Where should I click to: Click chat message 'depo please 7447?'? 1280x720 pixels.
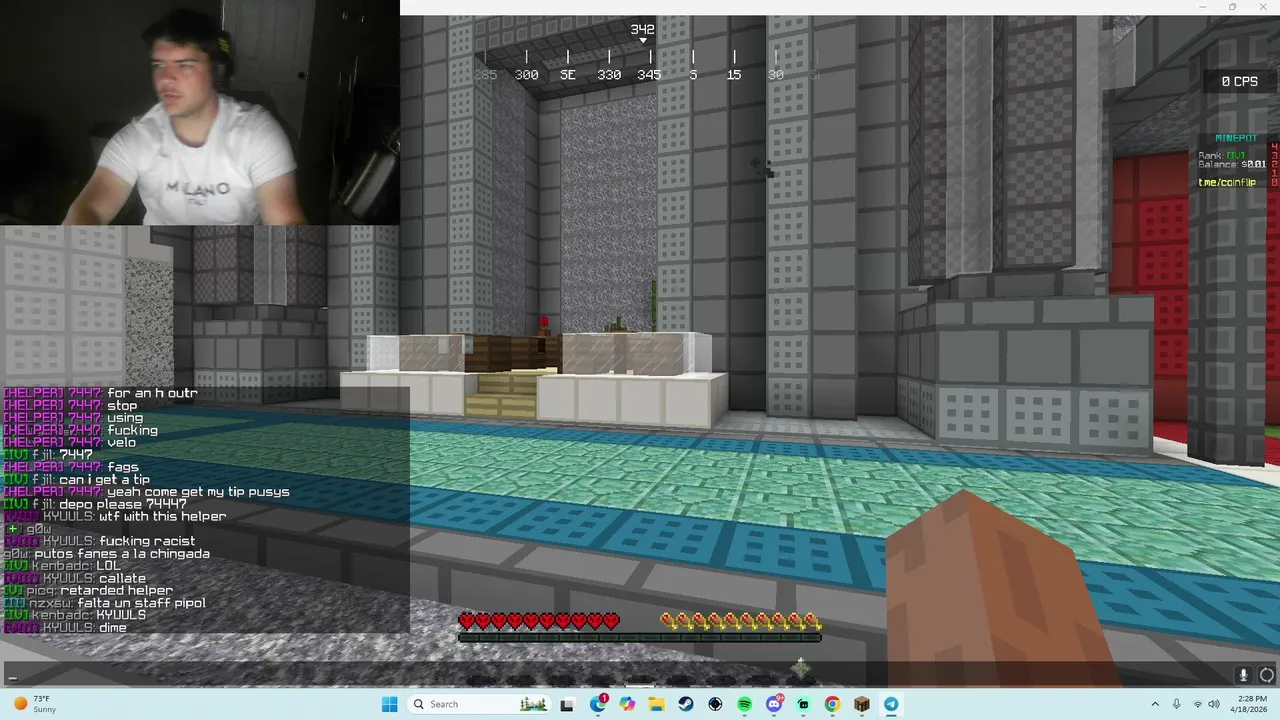click(x=122, y=504)
